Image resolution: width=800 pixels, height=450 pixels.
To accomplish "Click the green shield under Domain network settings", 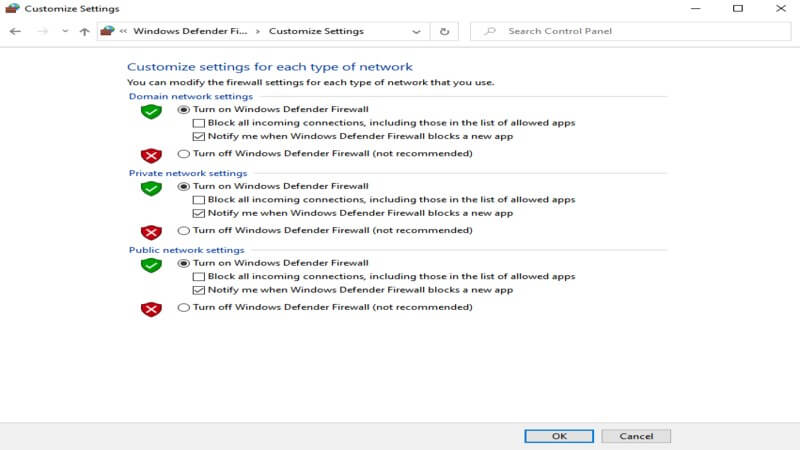I will [x=151, y=112].
